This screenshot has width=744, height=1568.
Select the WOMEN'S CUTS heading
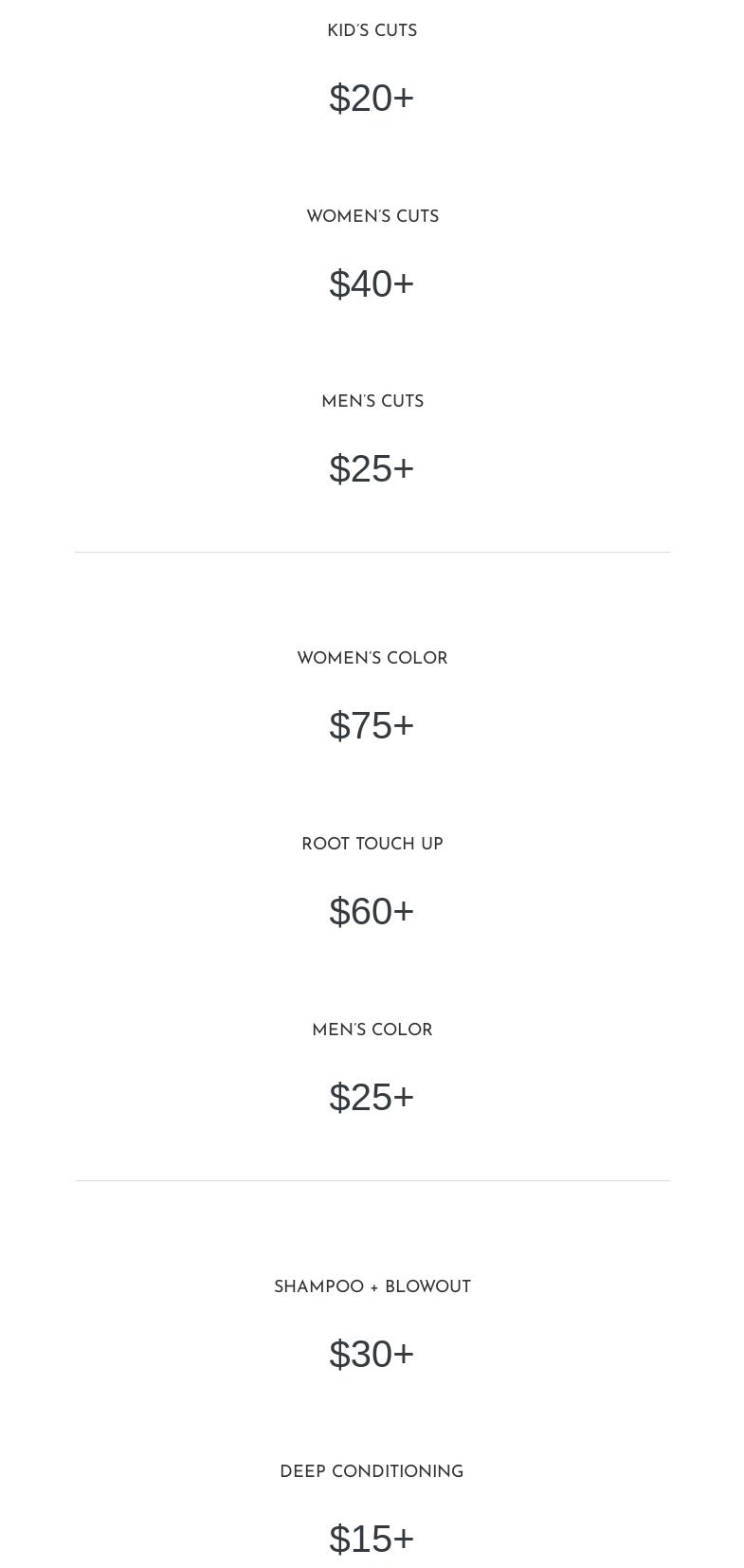[372, 217]
